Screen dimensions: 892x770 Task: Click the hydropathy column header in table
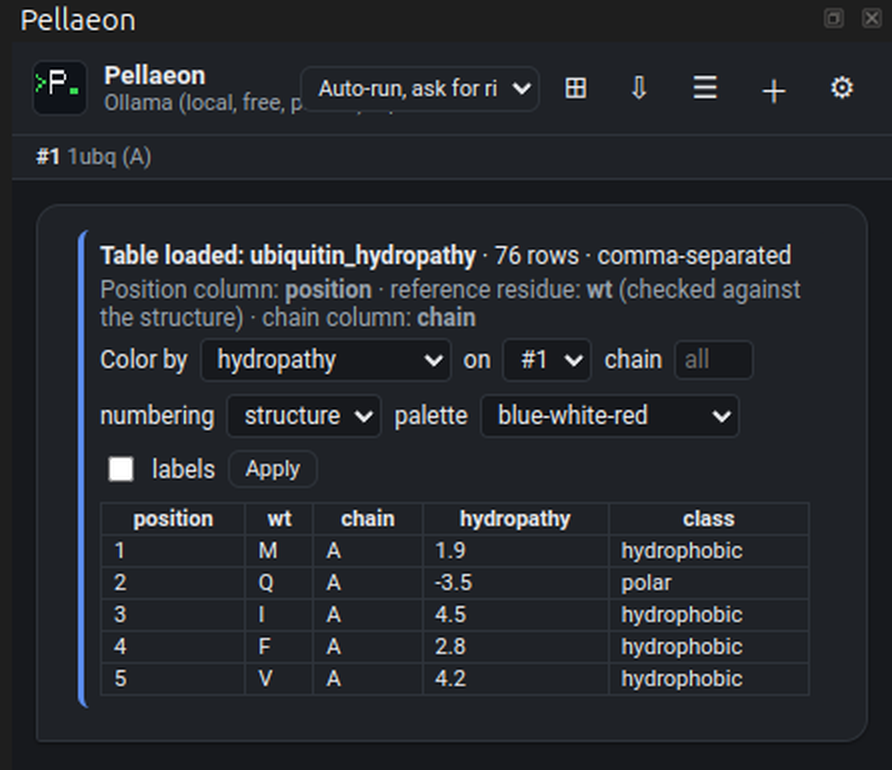(515, 519)
